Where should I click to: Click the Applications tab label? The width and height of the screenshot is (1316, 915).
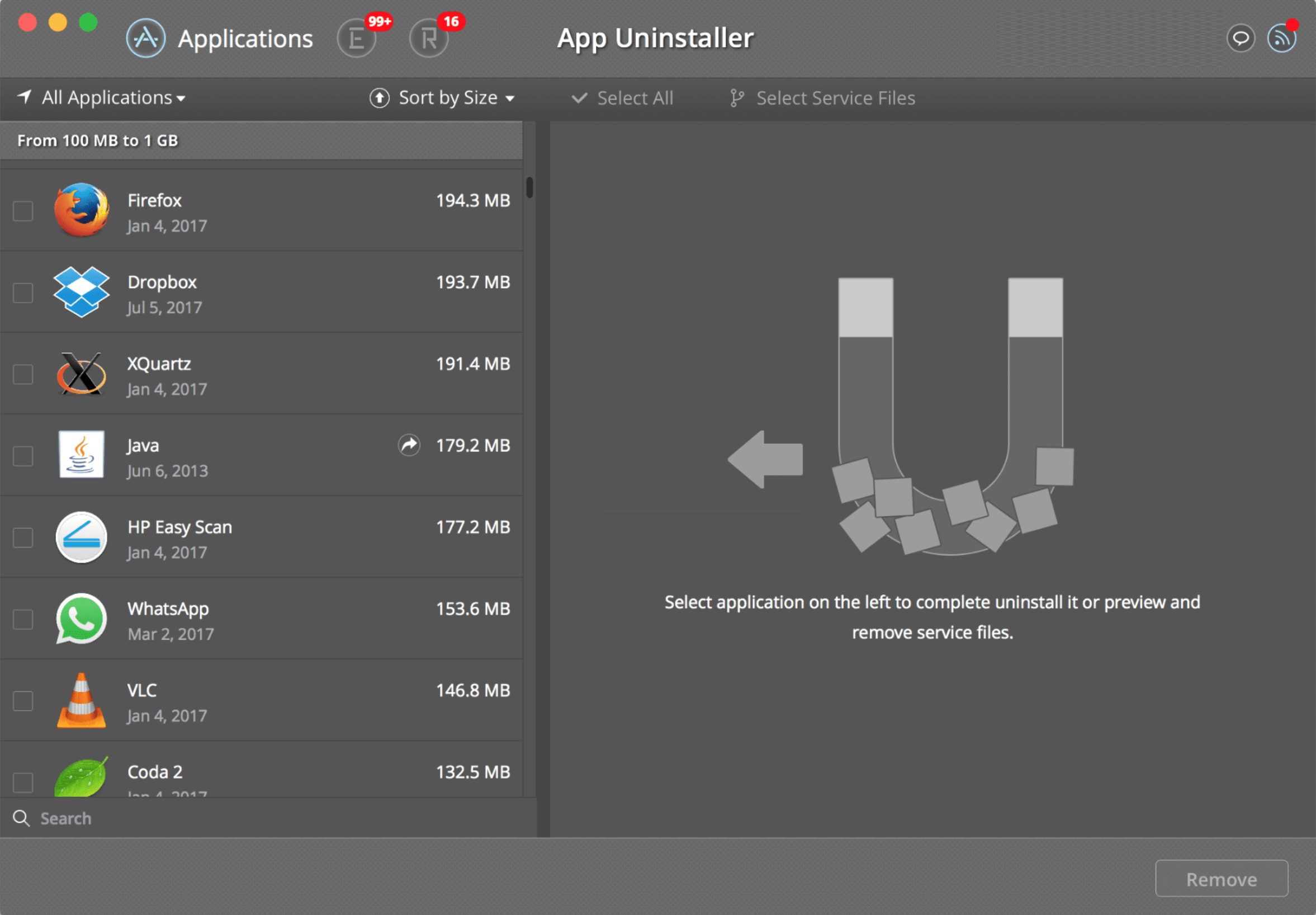coord(245,39)
